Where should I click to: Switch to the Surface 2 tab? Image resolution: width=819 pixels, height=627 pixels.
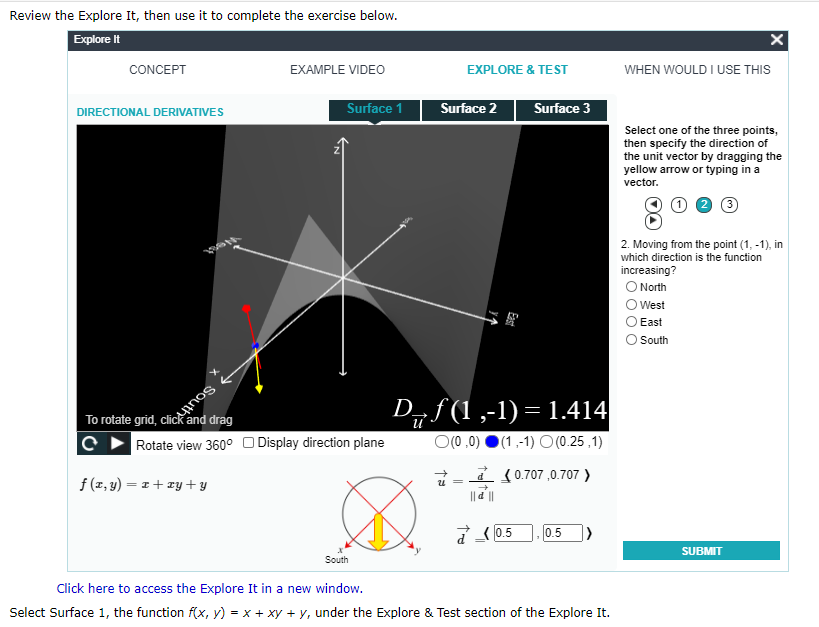coord(467,109)
